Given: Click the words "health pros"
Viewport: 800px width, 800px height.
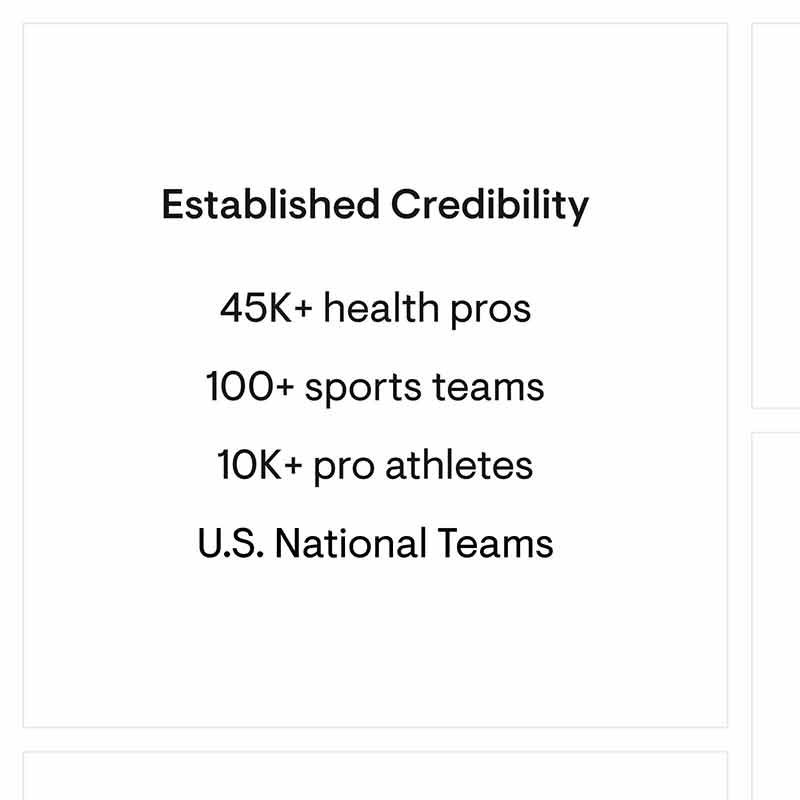Looking at the screenshot, I should pos(427,308).
